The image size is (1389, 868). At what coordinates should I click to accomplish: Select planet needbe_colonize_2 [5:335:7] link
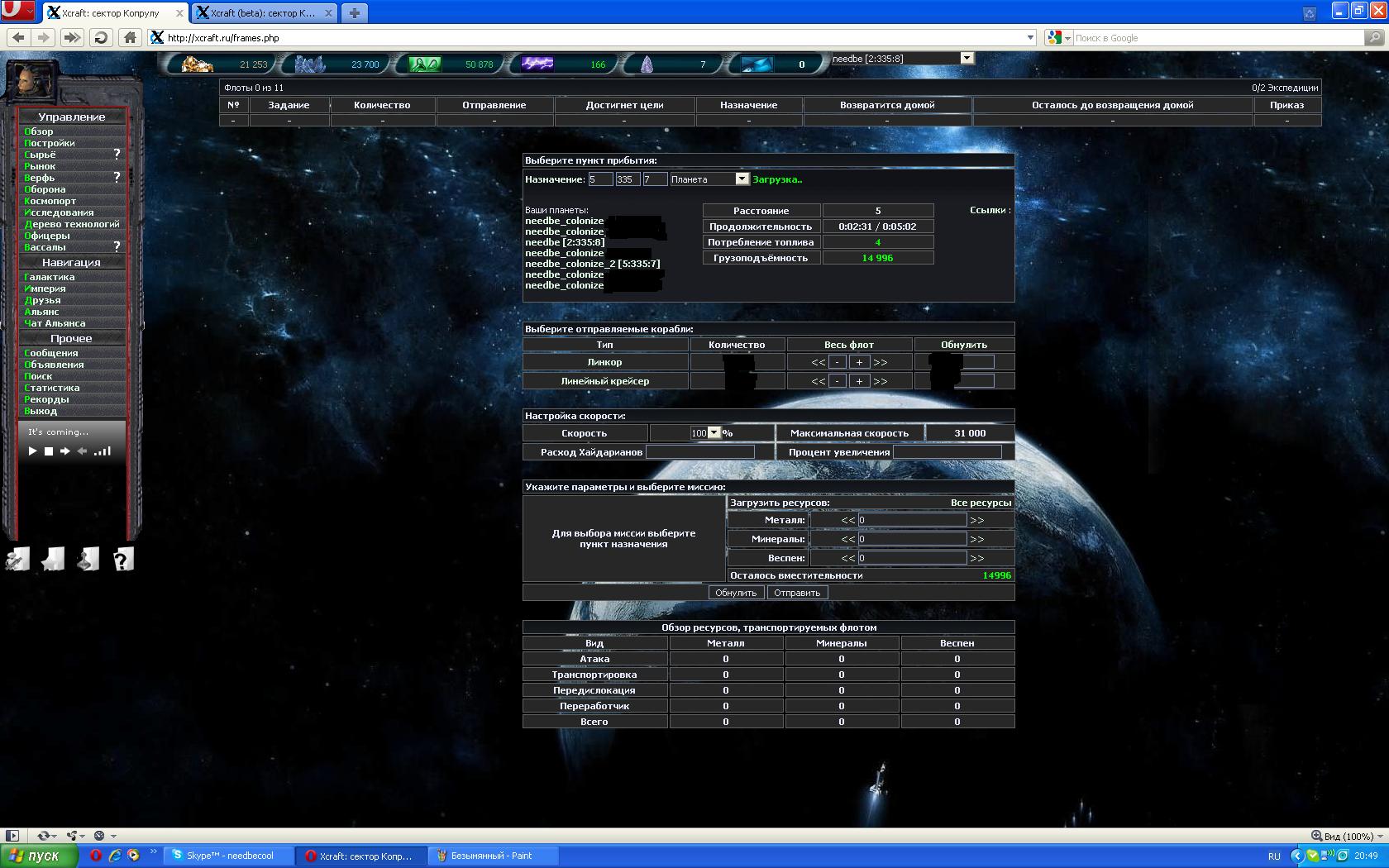tap(592, 264)
